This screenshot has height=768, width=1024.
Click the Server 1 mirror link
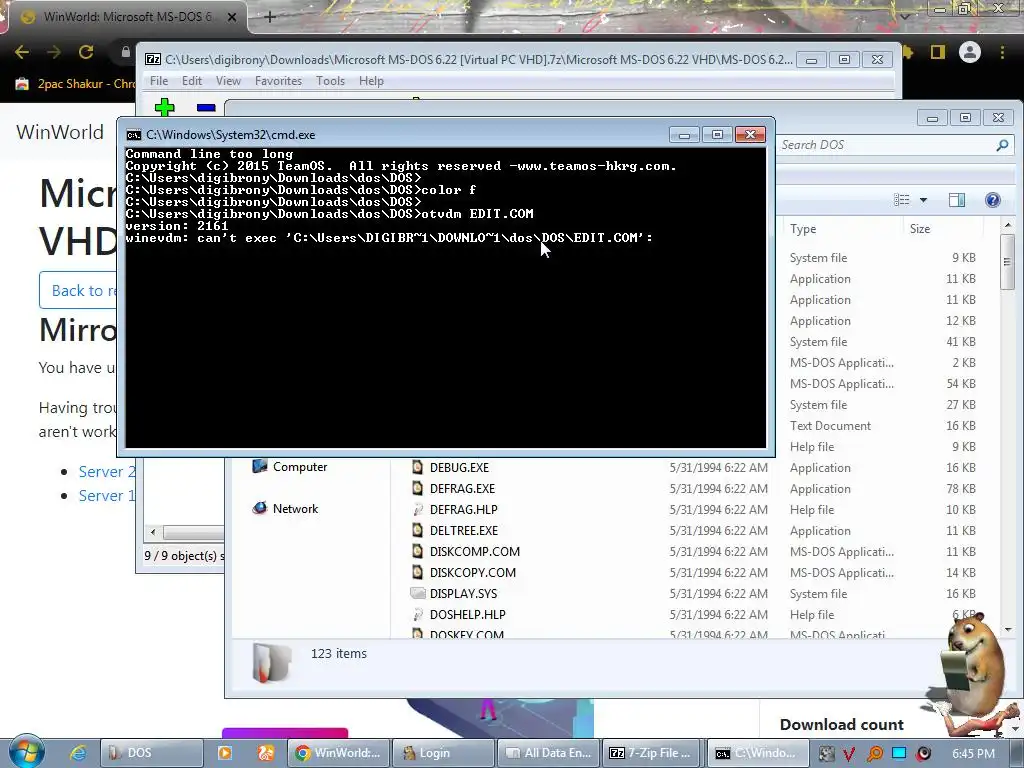click(x=106, y=496)
